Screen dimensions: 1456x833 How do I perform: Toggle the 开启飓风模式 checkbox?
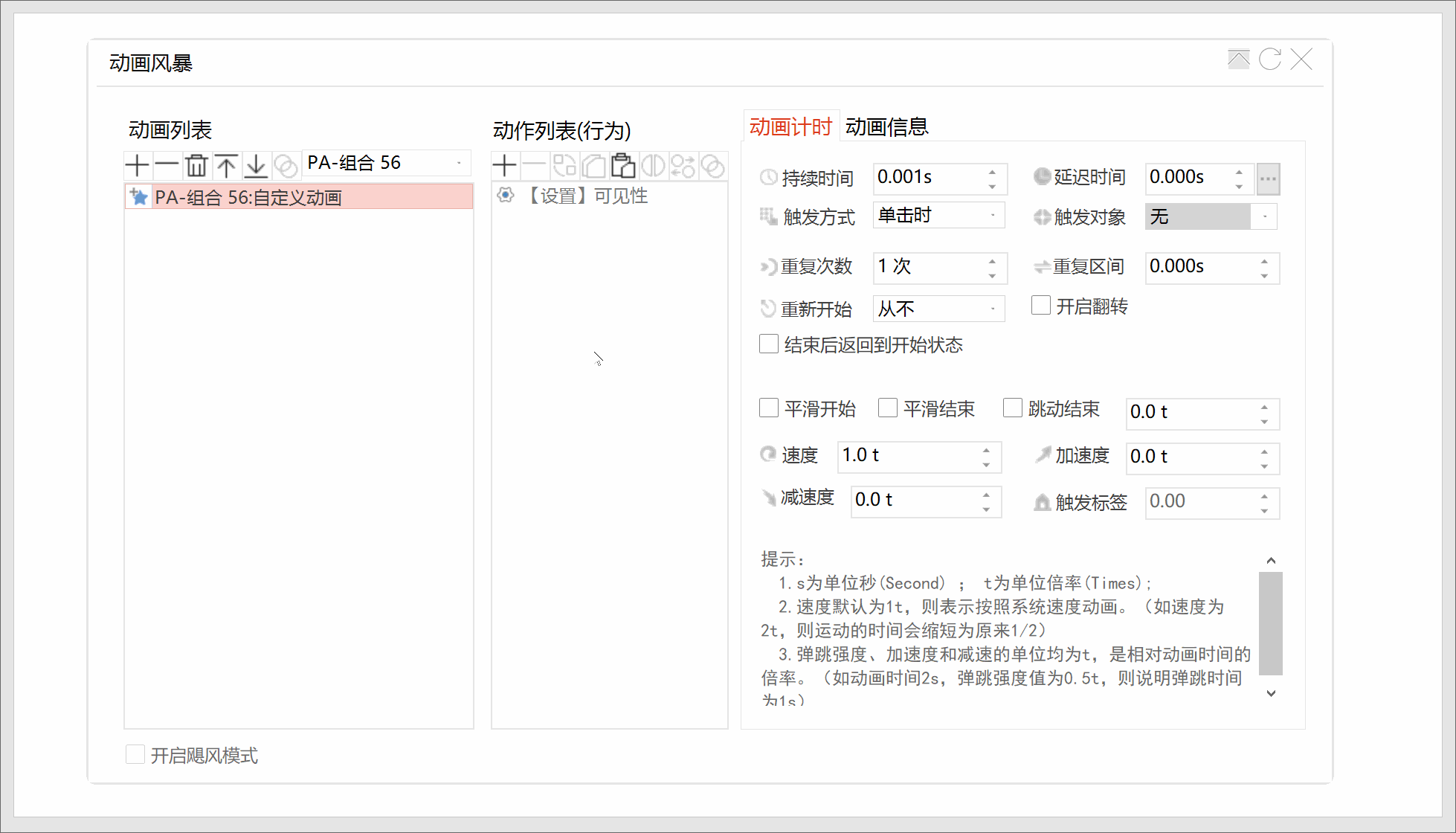135,755
